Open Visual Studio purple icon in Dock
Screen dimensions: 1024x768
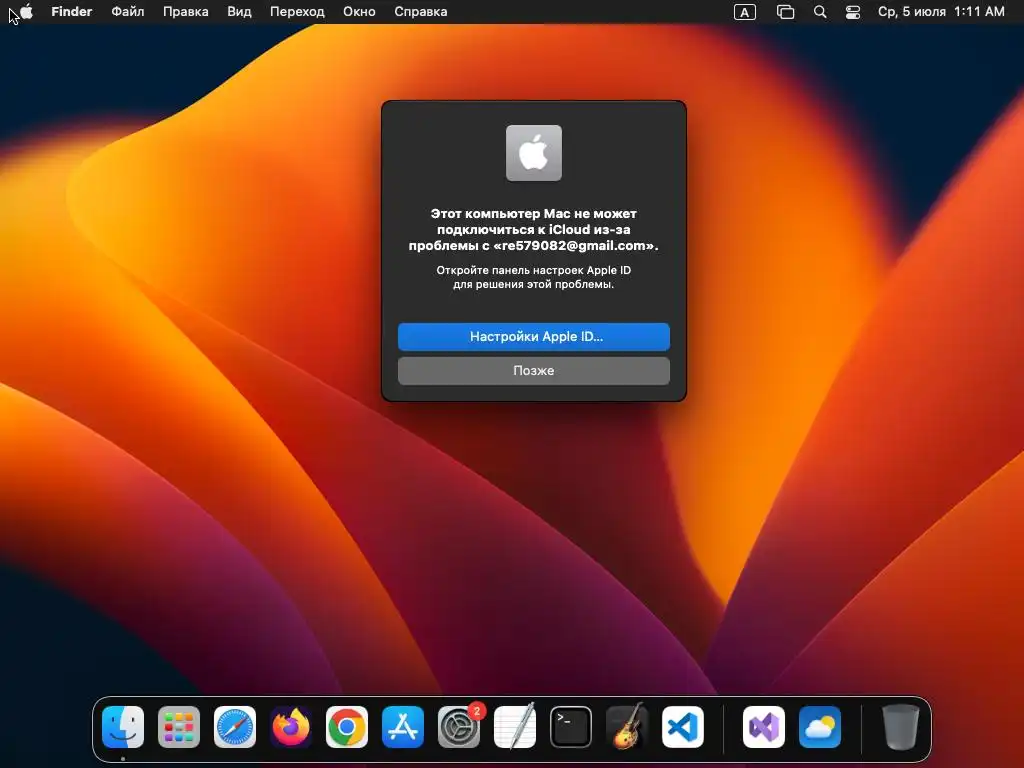764,727
